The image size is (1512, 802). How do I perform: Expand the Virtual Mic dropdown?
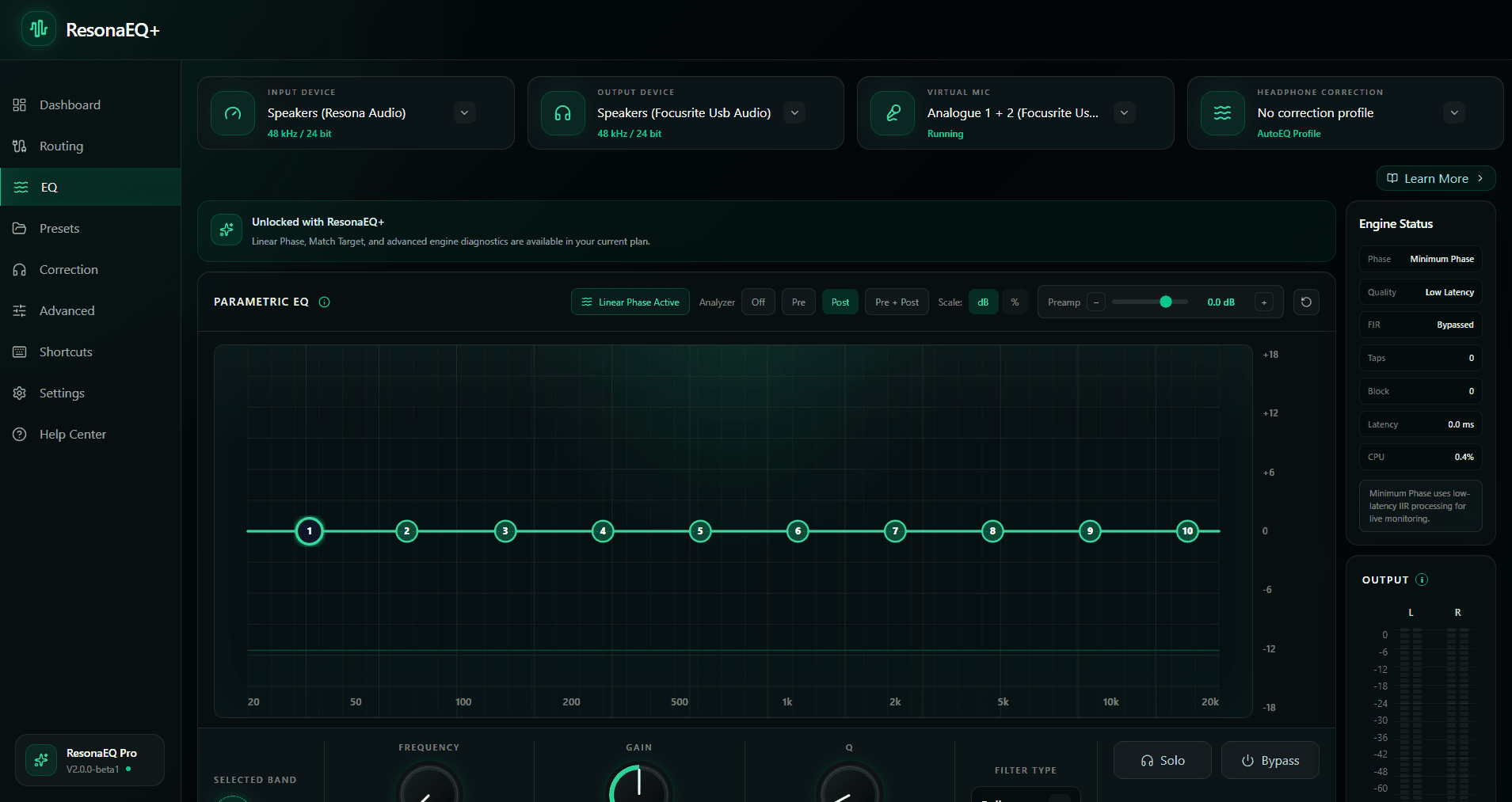(1124, 112)
